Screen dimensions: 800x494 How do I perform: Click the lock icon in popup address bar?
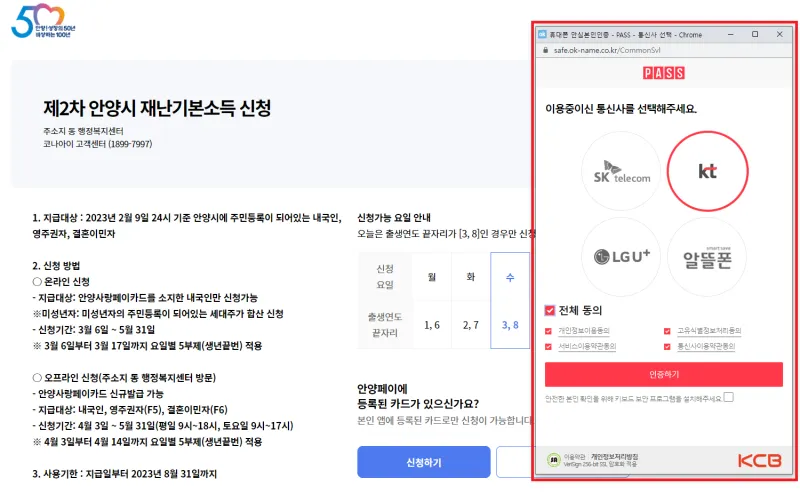[545, 50]
